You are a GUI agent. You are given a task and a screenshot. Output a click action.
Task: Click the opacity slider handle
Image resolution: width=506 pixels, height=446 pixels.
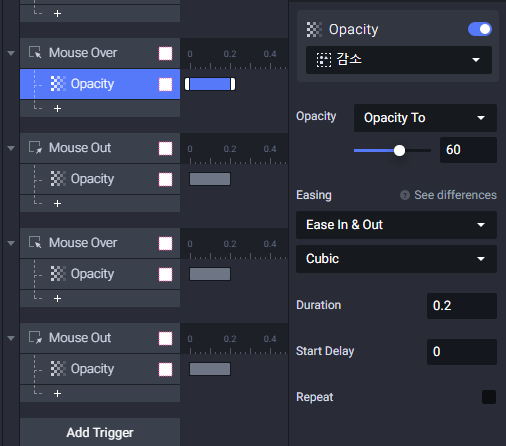click(399, 150)
